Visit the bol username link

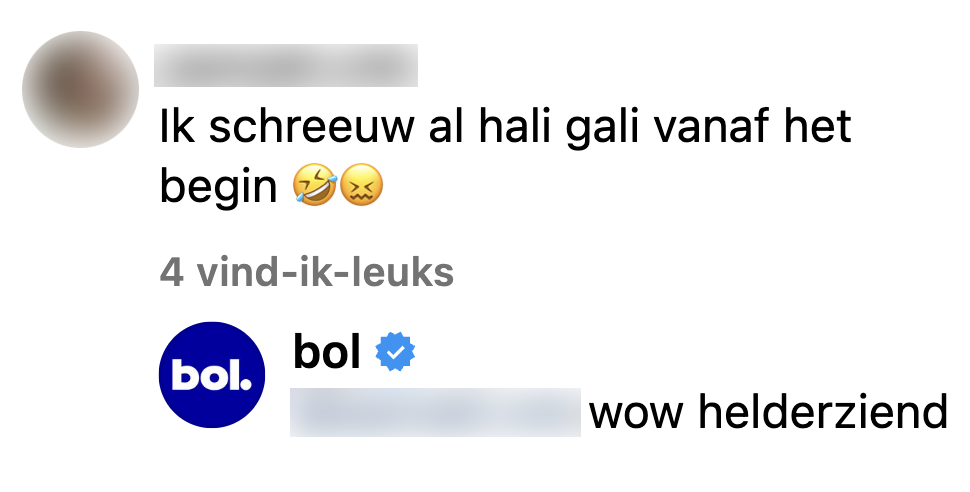point(327,352)
